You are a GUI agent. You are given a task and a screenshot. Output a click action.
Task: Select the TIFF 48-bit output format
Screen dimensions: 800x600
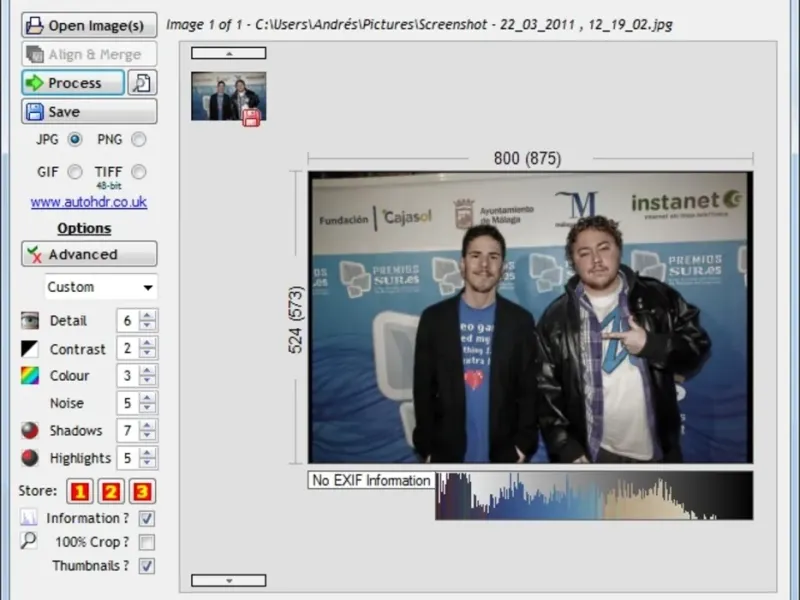tap(138, 172)
